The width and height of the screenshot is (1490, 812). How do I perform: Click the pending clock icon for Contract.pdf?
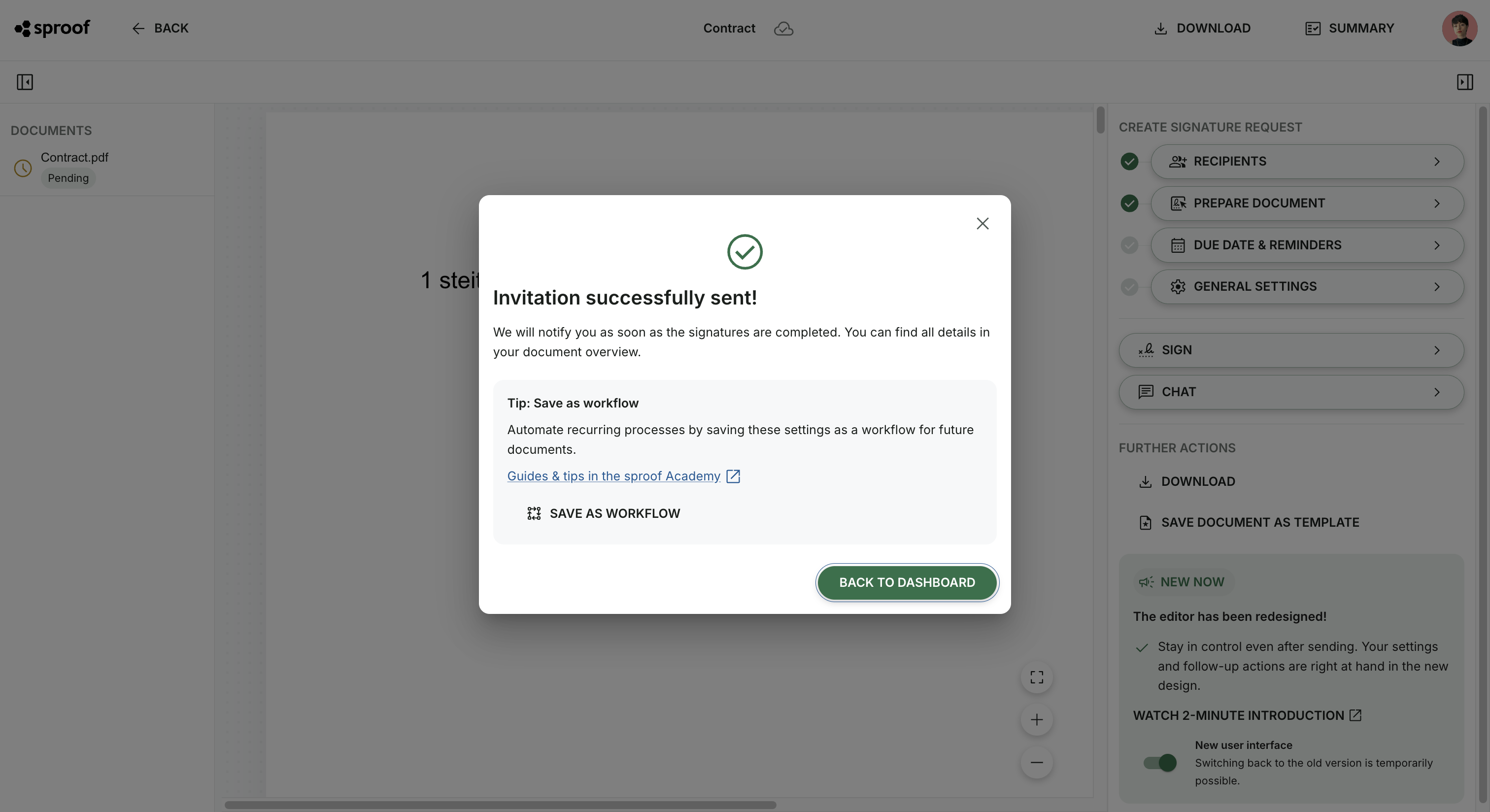point(23,169)
